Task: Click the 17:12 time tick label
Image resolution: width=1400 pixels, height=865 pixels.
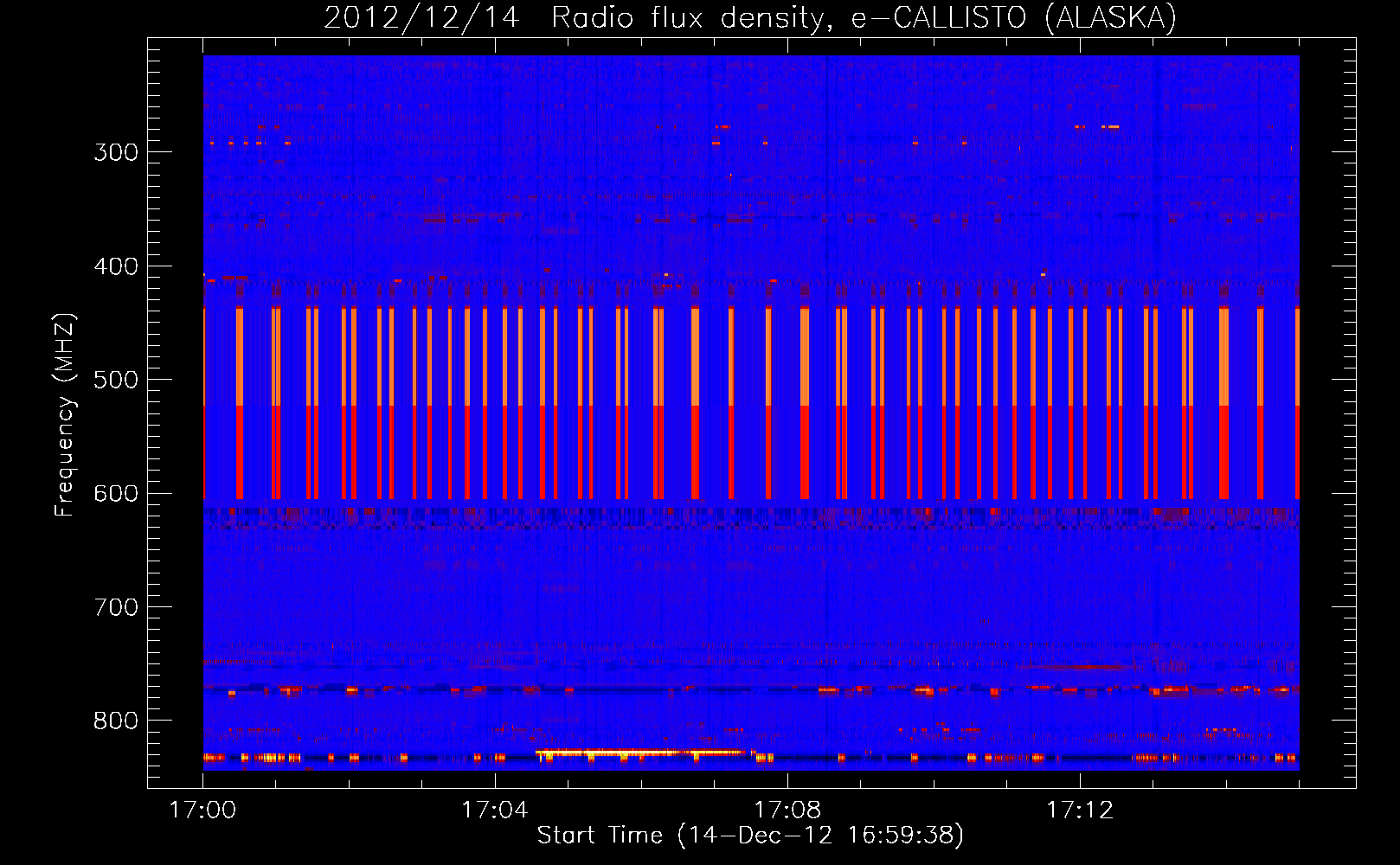Action: point(1080,811)
